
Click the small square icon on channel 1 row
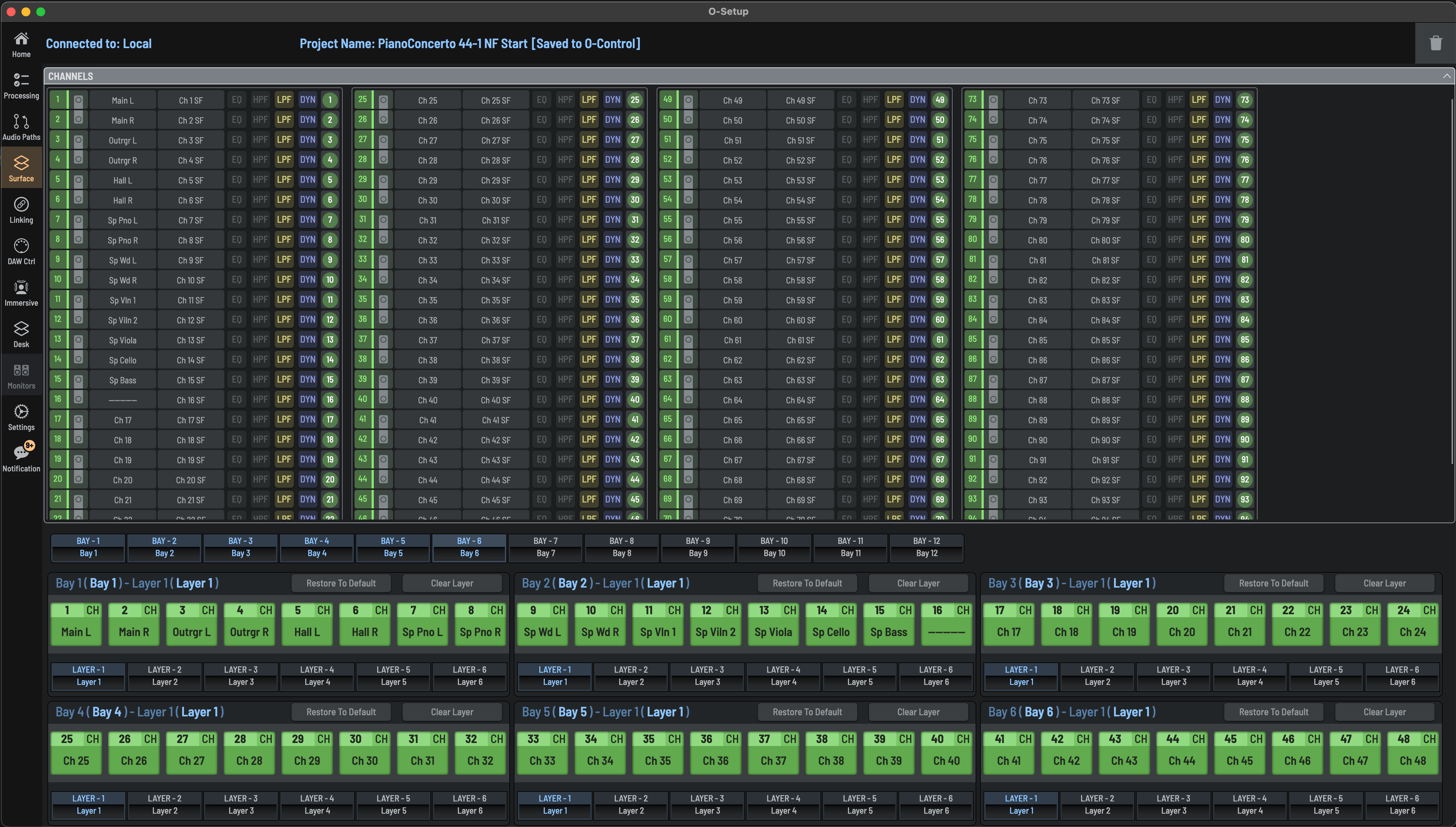coord(78,101)
